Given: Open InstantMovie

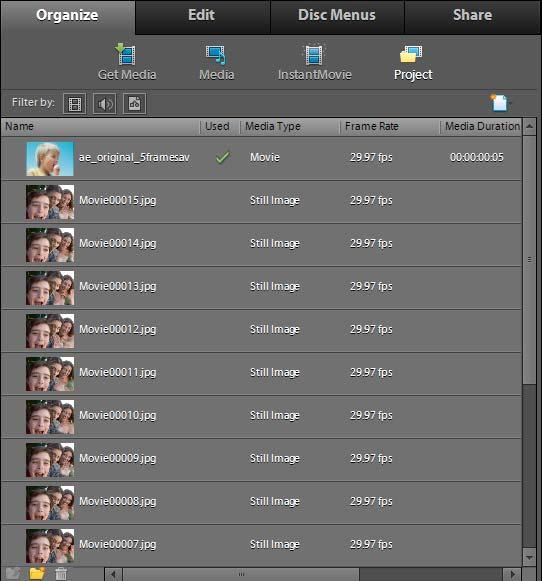Looking at the screenshot, I should [x=315, y=62].
